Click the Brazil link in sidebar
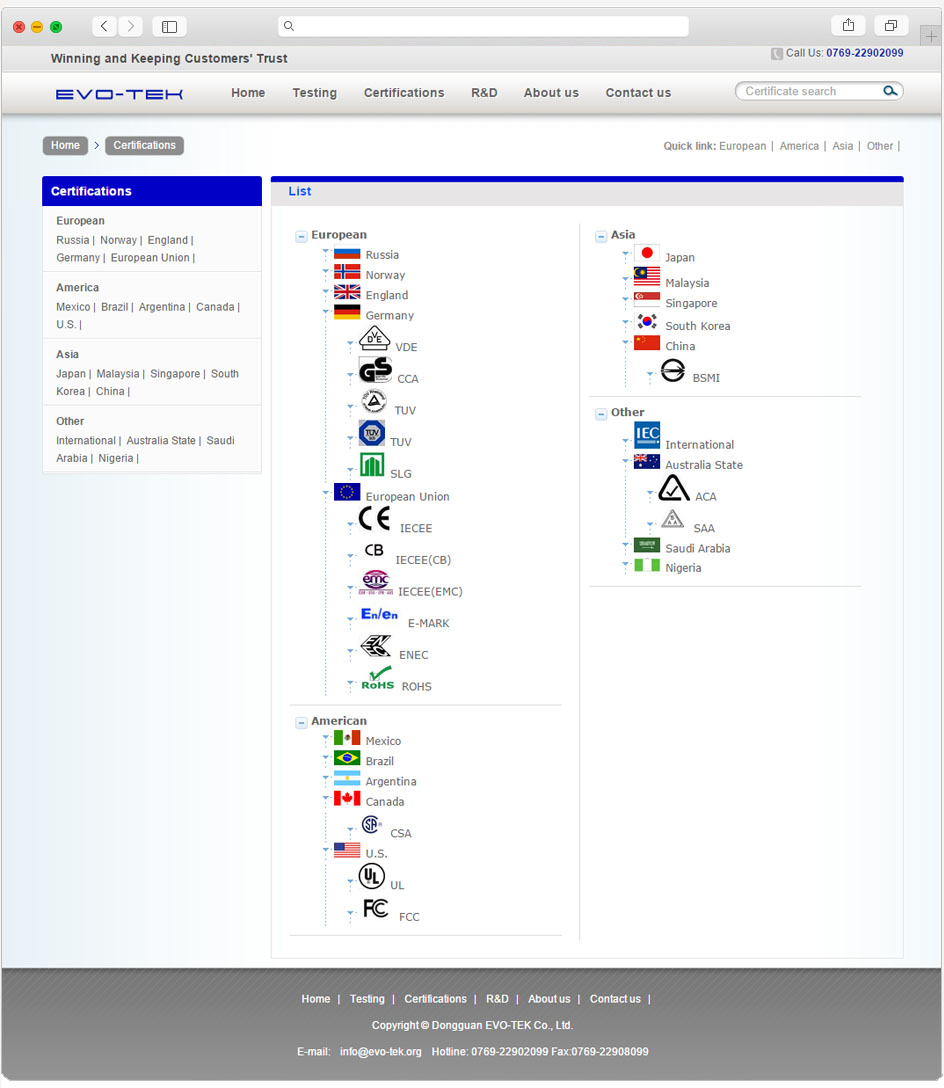The height and width of the screenshot is (1088, 944). coord(114,307)
